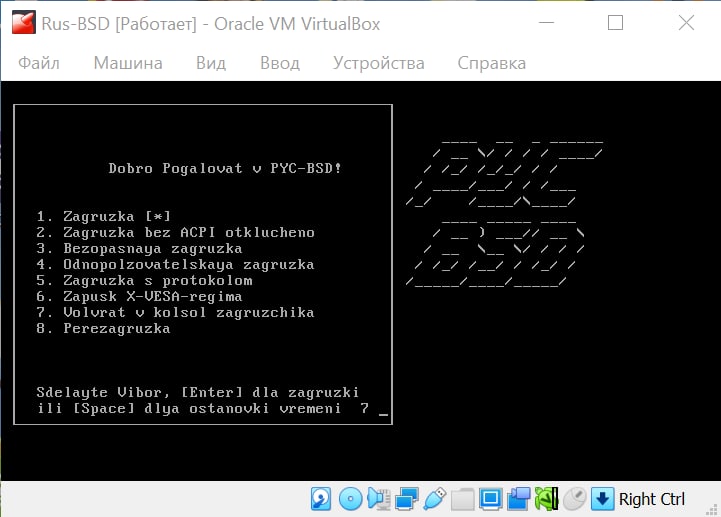
Task: Click the Dobro Pogalovat v PYC-BSD! heading
Action: (225, 168)
